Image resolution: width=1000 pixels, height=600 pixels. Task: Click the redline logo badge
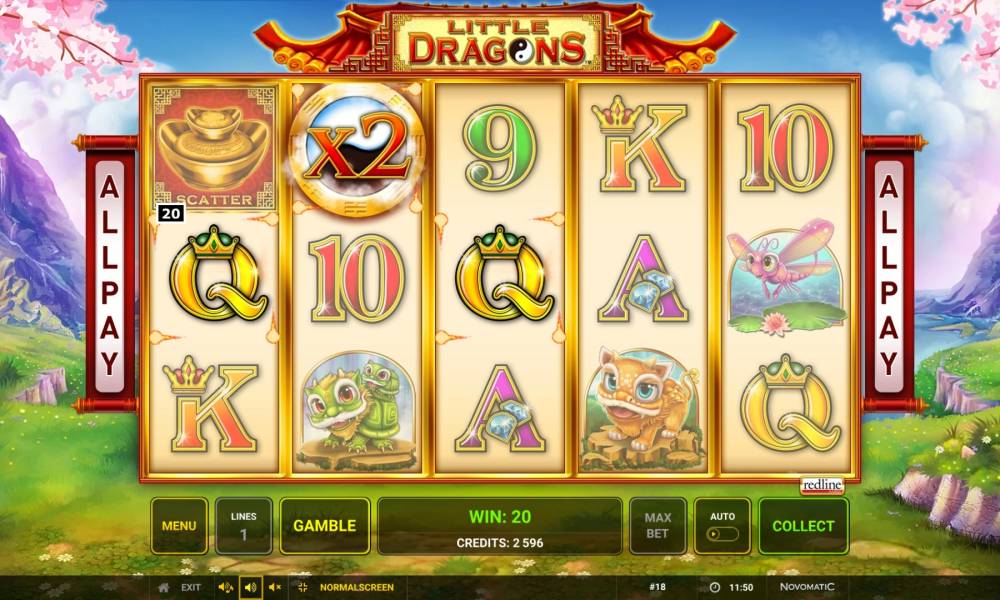pos(822,485)
